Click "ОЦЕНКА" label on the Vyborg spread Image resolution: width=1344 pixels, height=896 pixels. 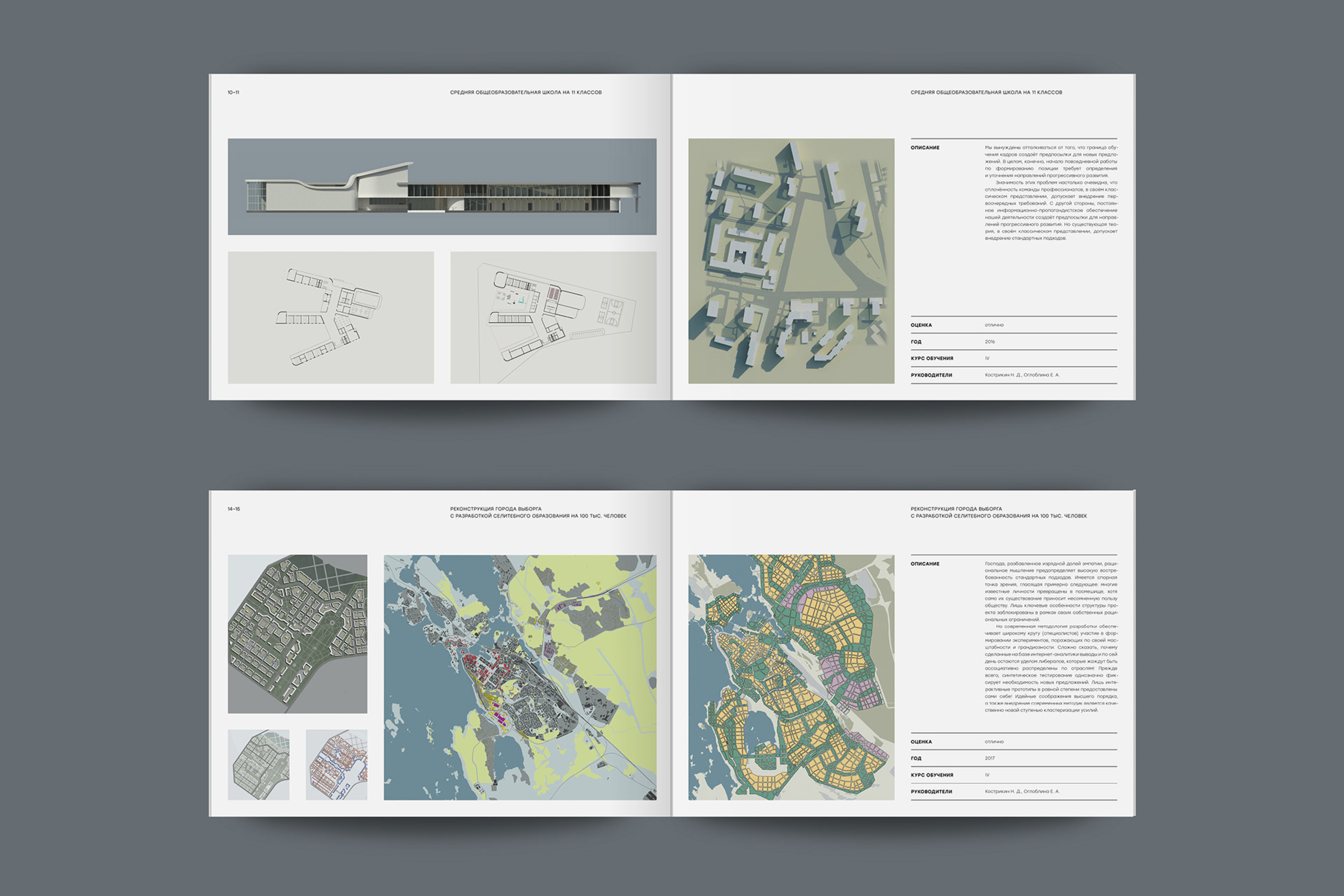point(921,742)
